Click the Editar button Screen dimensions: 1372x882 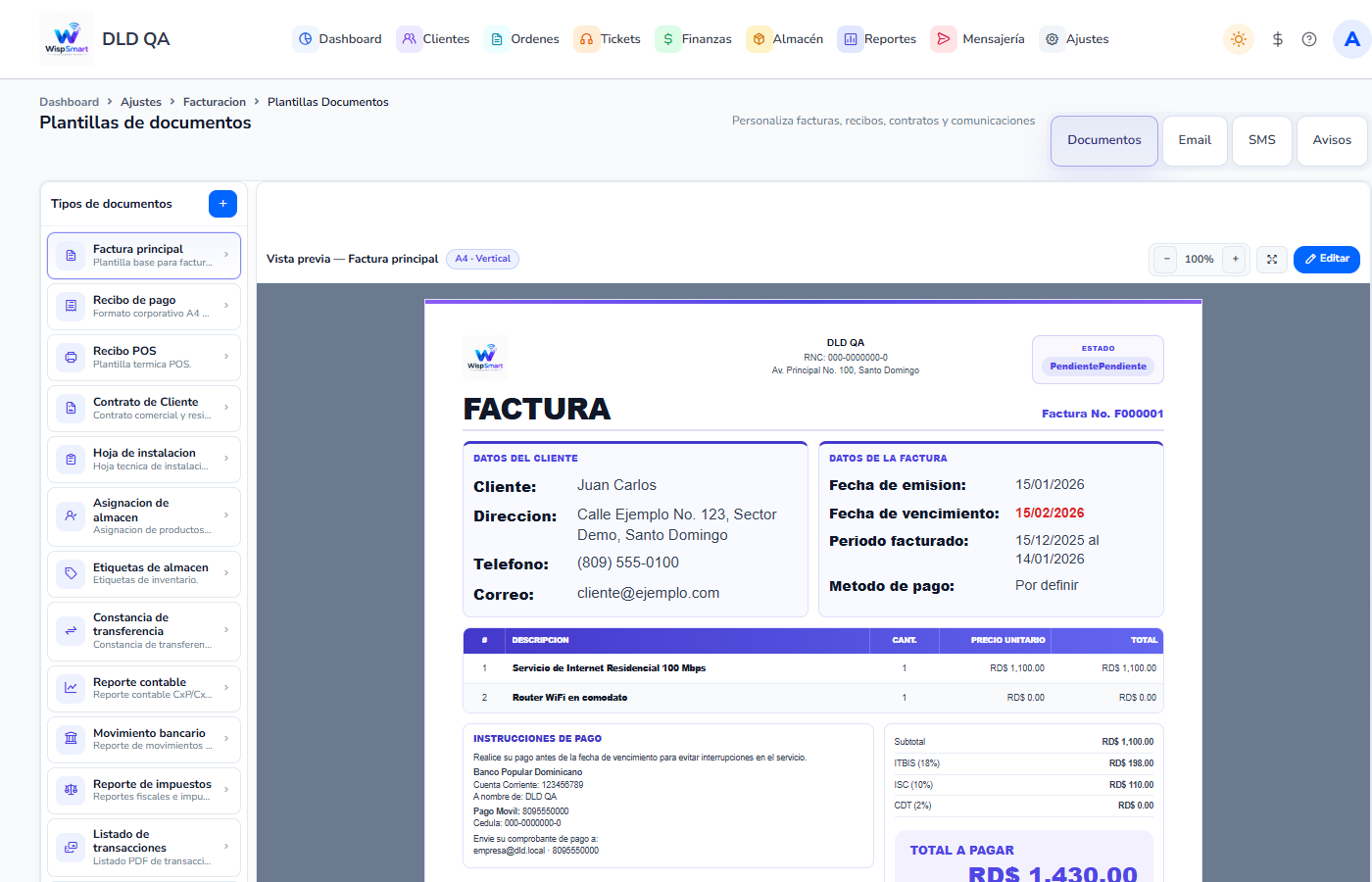tap(1327, 259)
